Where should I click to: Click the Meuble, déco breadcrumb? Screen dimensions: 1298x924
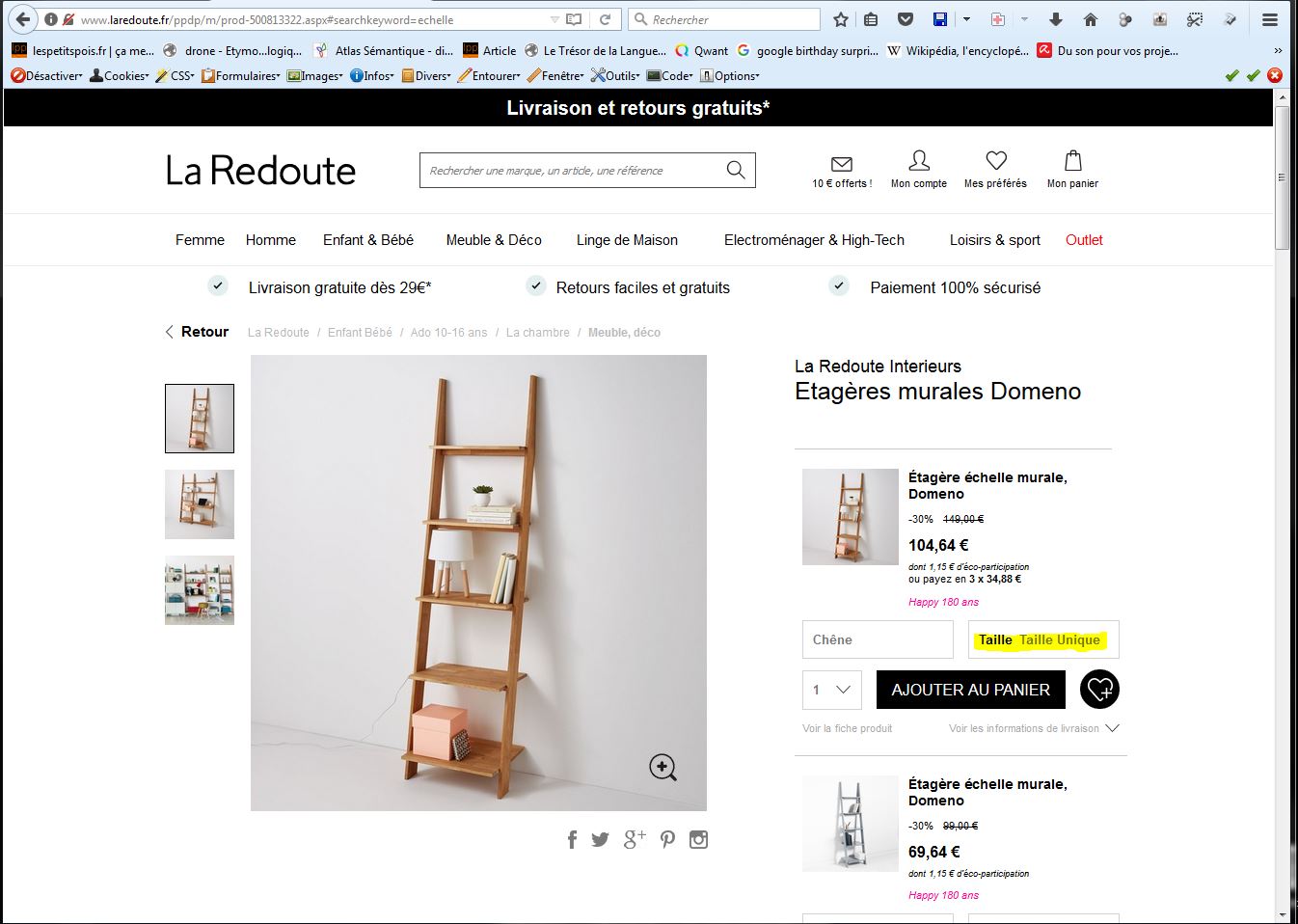624,333
